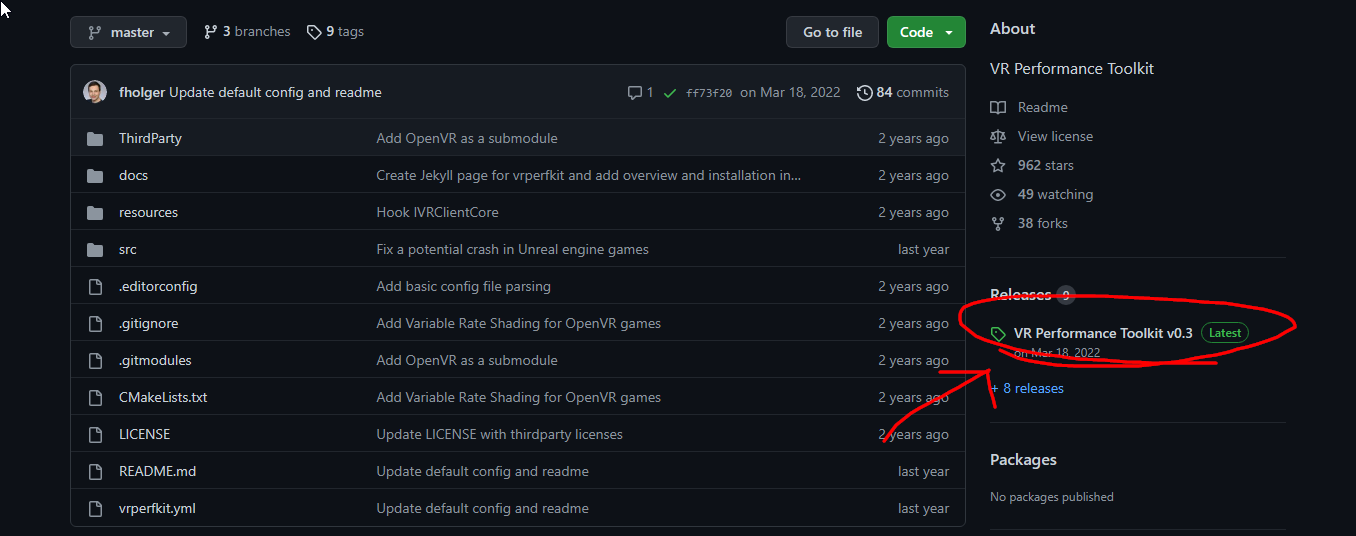Screen dimensions: 1356x536
Task: Click the file icon beside LICENSE
Action: (96, 434)
